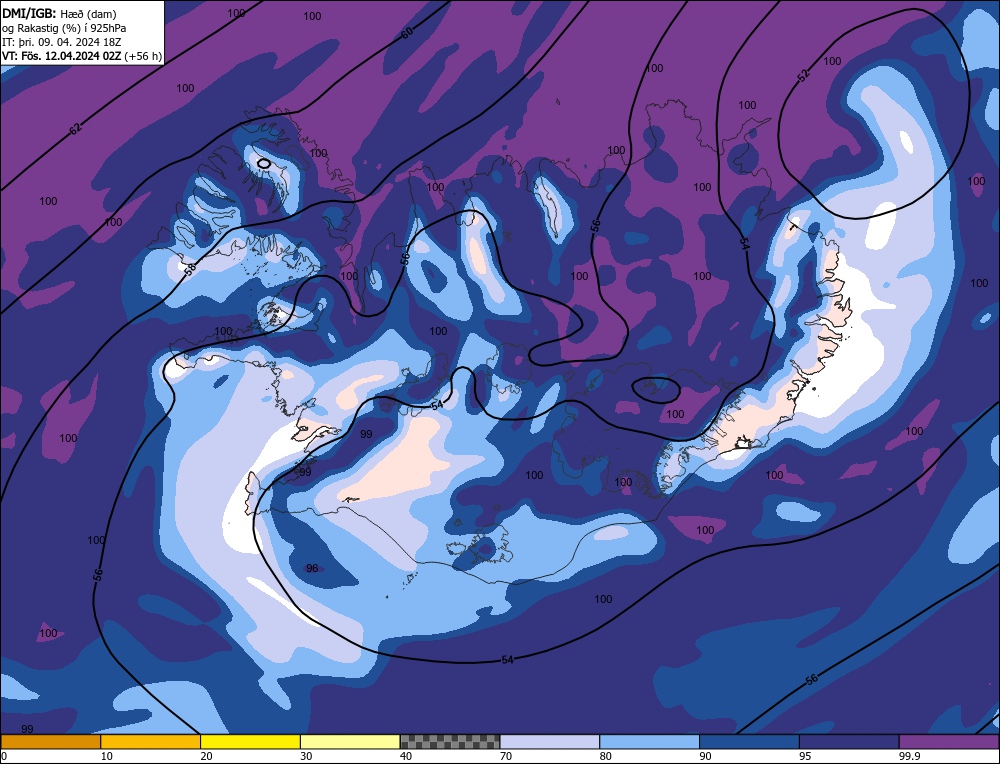Click the '99.9' legend scale value
The image size is (1000, 764).
click(x=909, y=756)
